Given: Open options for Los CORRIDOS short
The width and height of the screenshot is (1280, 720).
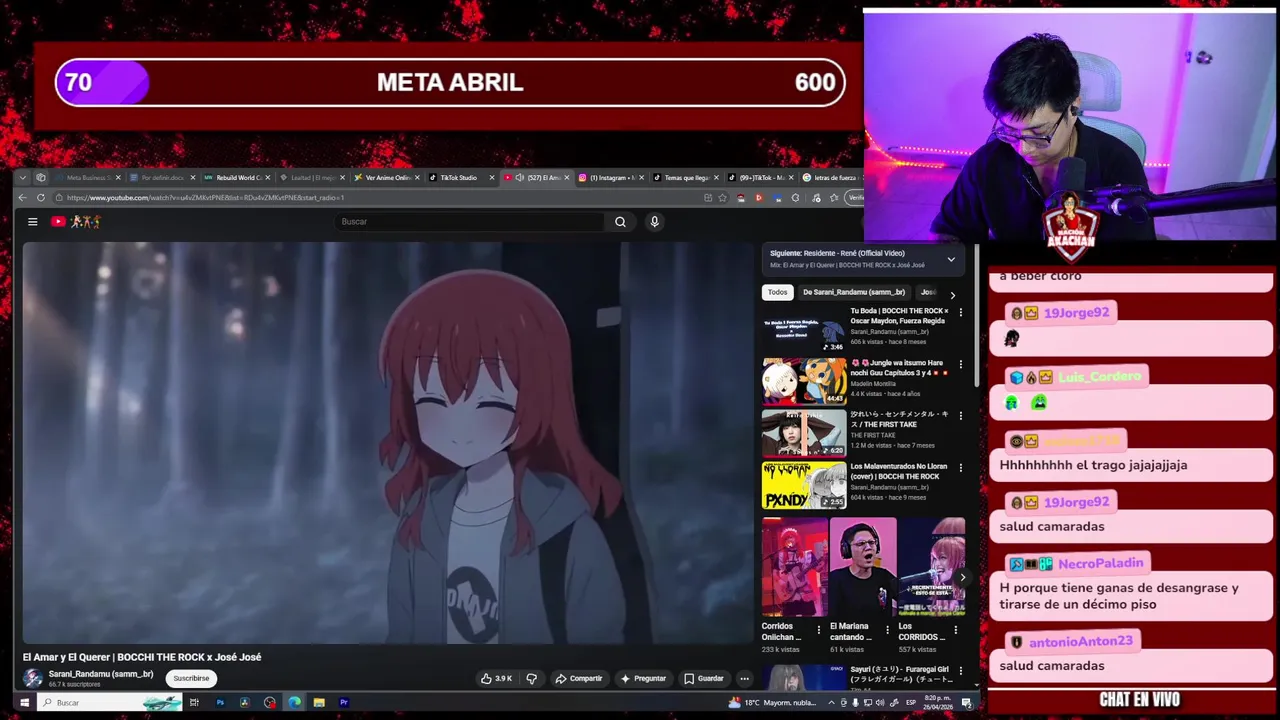Looking at the screenshot, I should coord(955,630).
